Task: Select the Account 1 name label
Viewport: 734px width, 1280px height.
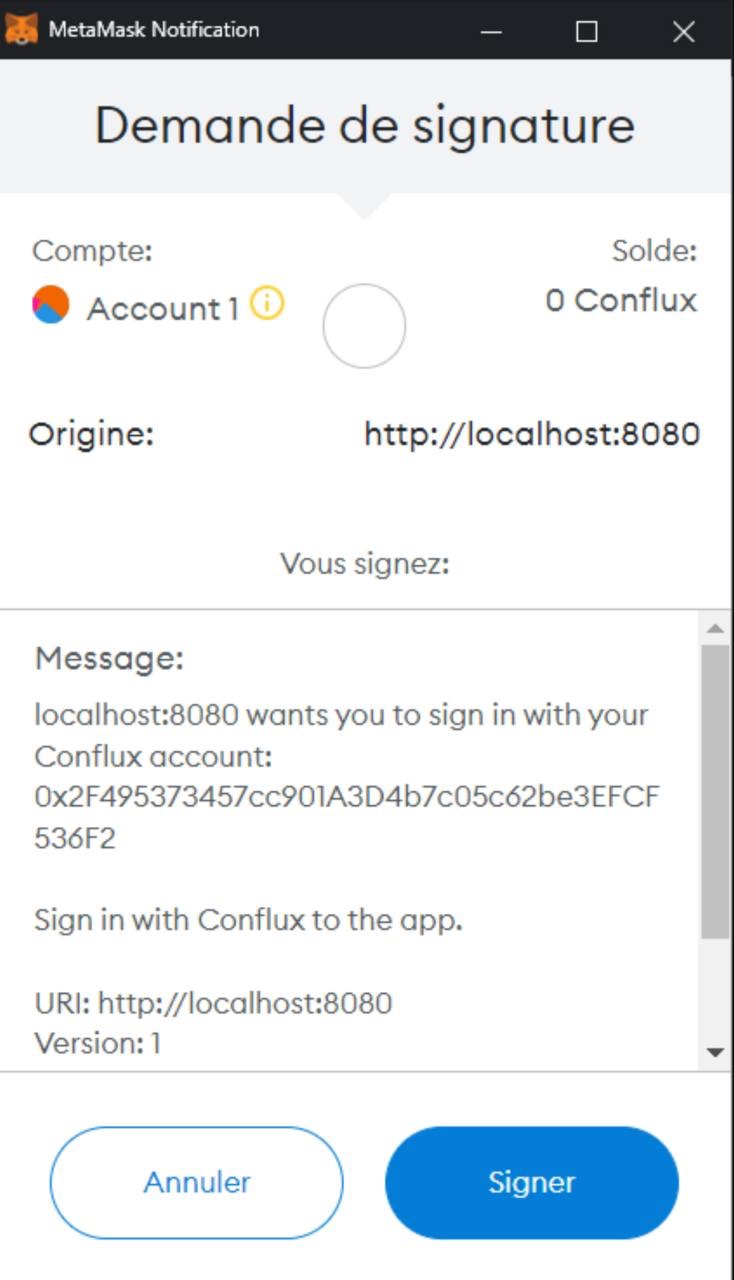Action: click(163, 309)
